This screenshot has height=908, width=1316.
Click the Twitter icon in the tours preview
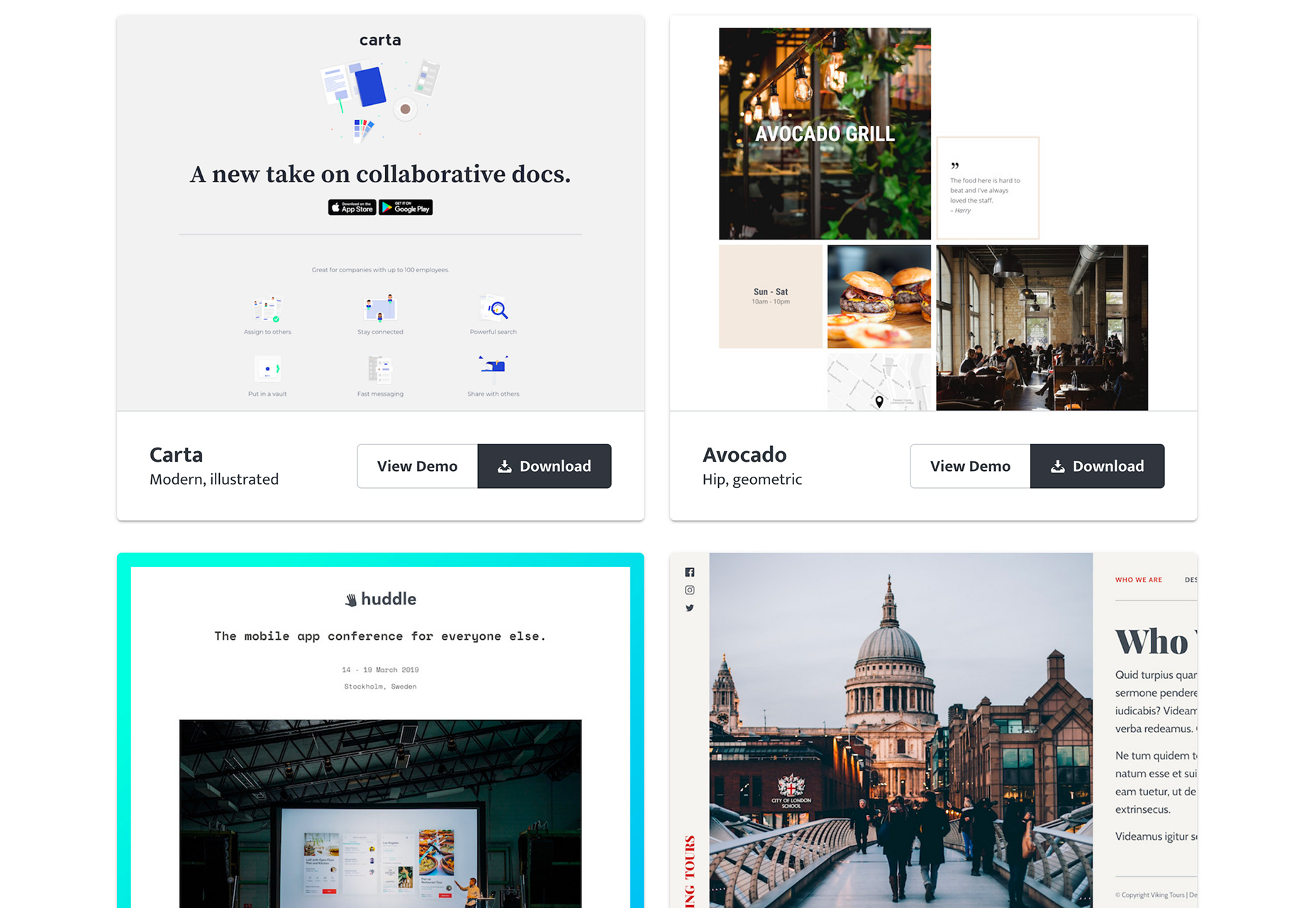click(x=689, y=608)
